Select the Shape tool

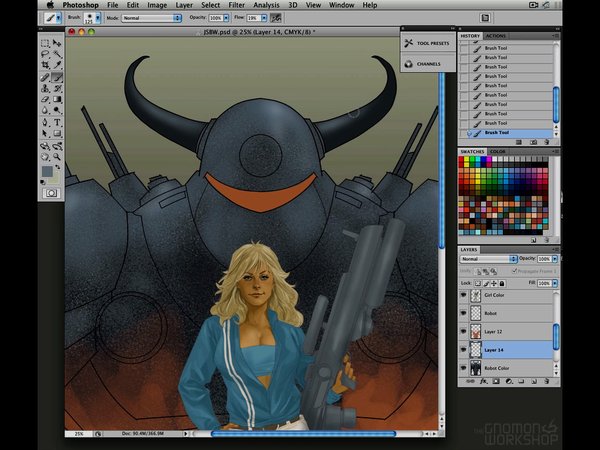(57, 134)
